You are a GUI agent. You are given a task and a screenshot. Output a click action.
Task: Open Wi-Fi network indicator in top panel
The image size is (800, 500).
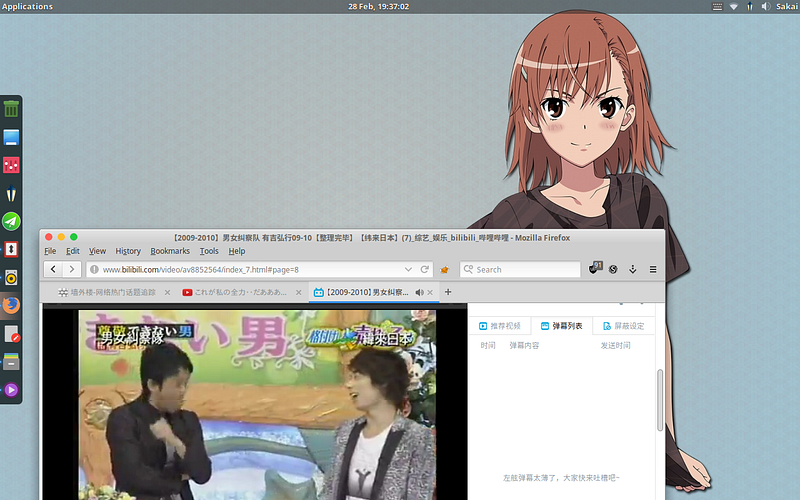tap(734, 7)
